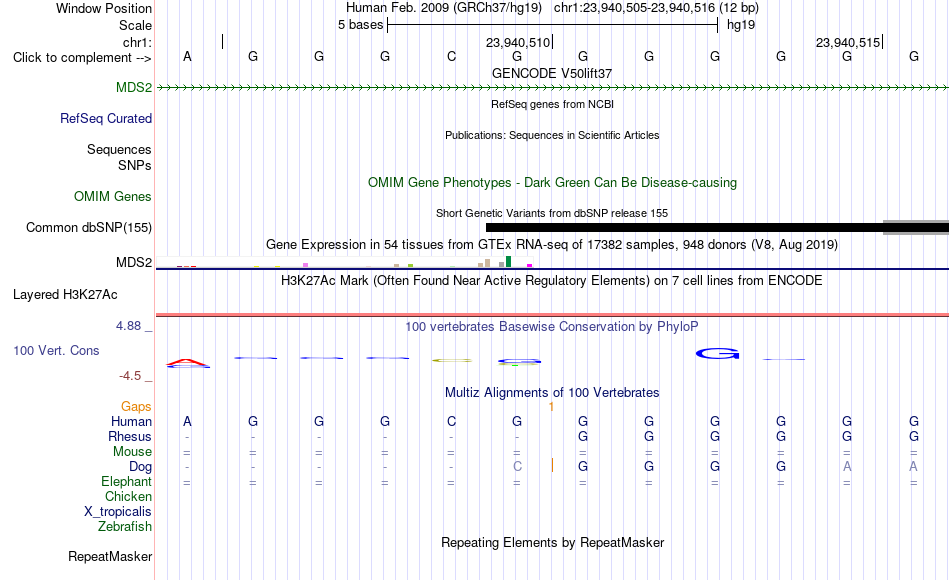Click the Sequences track label
The image size is (950, 580).
point(119,149)
